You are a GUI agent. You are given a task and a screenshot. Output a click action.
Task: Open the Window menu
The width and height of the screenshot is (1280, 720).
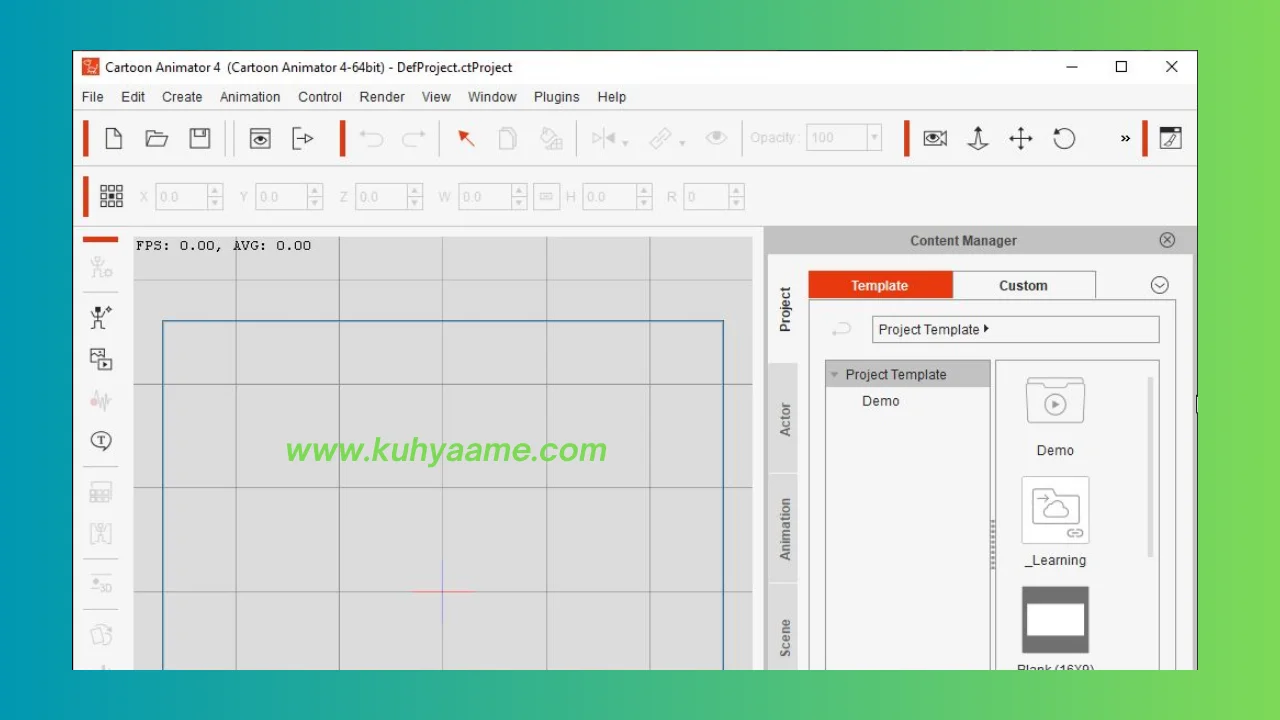coord(492,97)
